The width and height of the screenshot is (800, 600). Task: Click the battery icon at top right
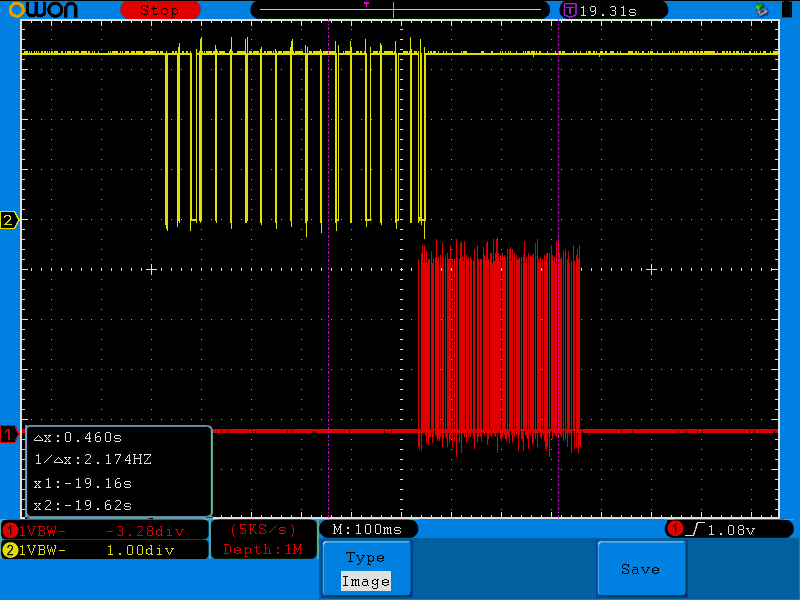pos(787,10)
